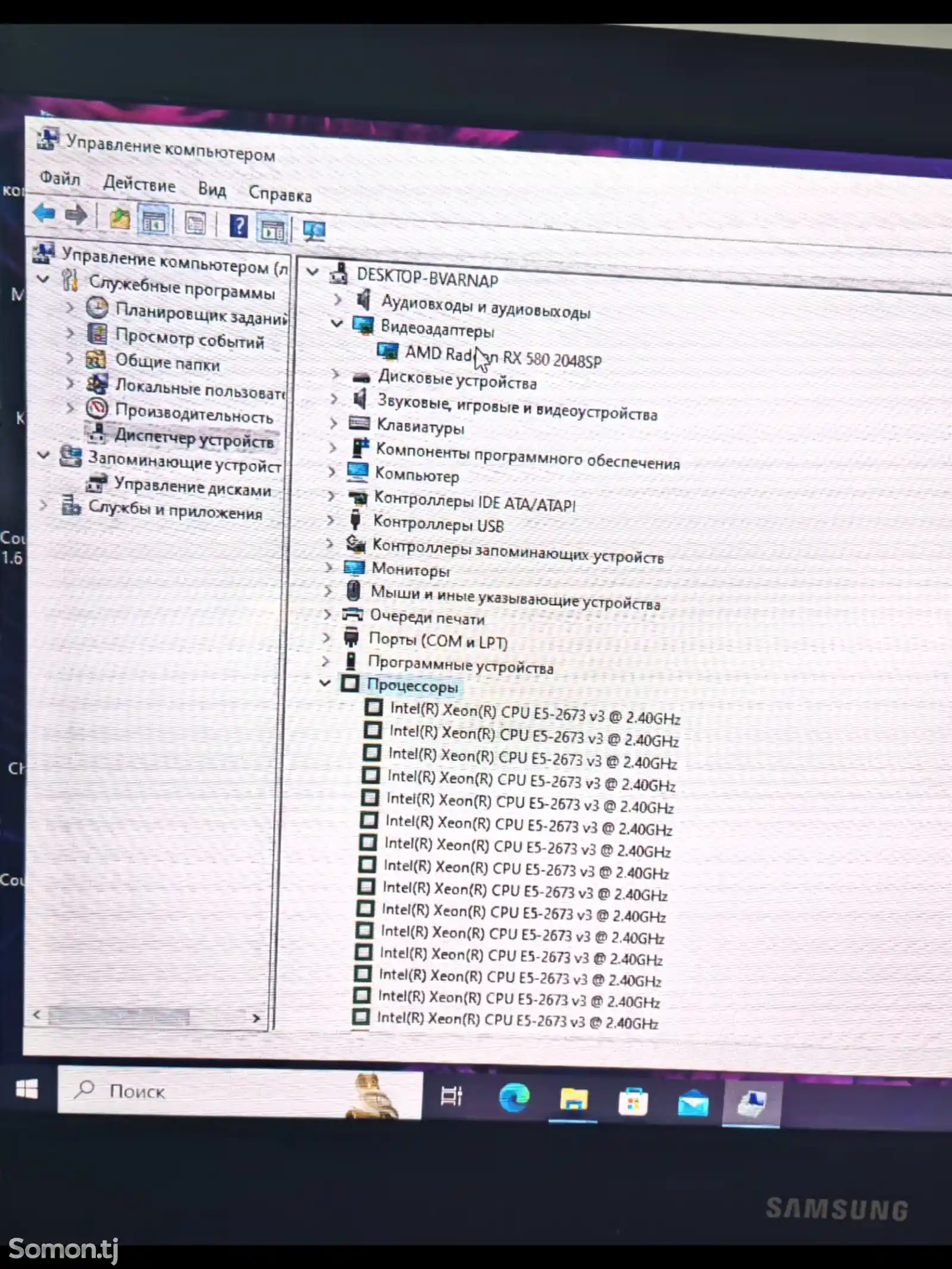This screenshot has height=1269, width=952.
Task: Collapse the Служебные программы branch
Action: pos(43,278)
